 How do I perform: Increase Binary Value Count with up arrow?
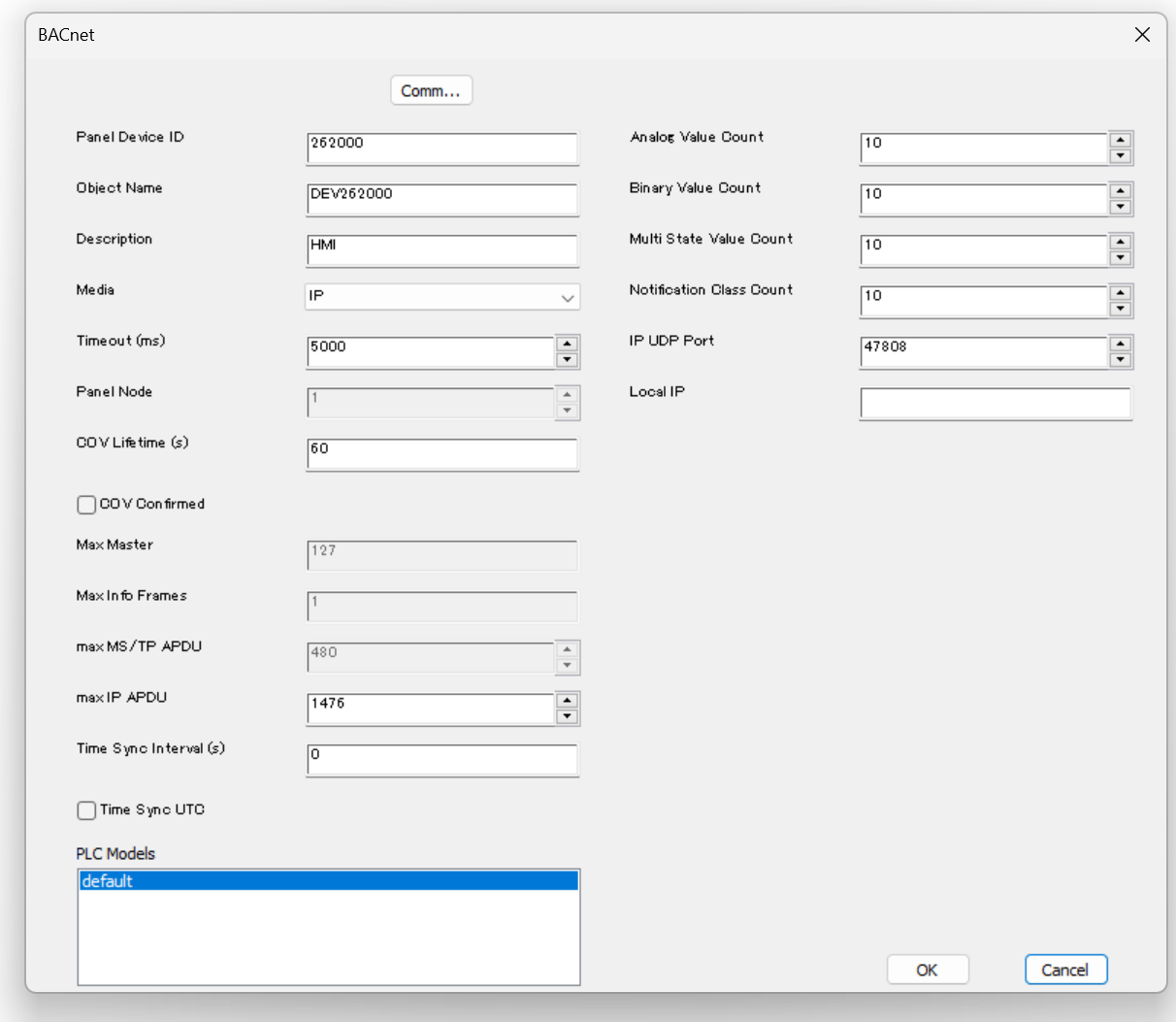[x=1121, y=191]
